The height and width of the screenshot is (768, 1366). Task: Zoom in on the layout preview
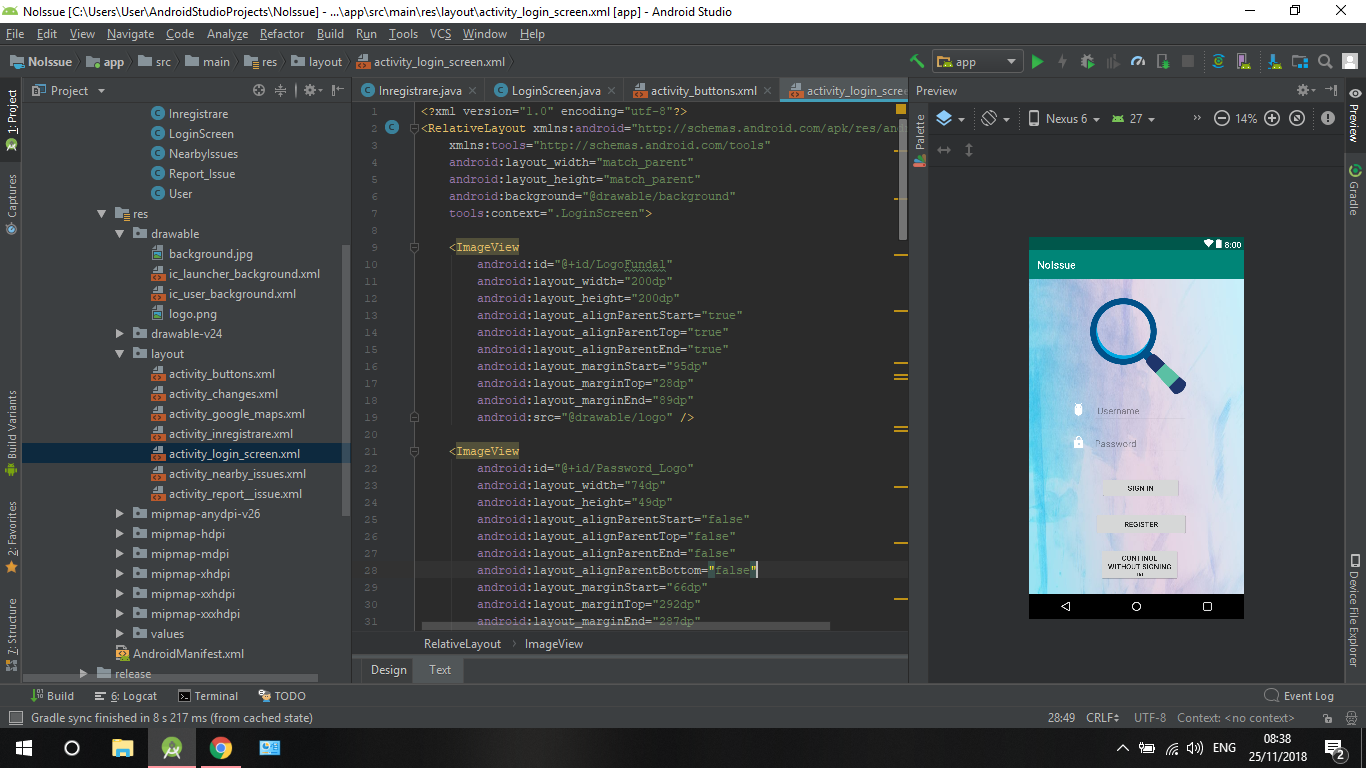point(1272,118)
